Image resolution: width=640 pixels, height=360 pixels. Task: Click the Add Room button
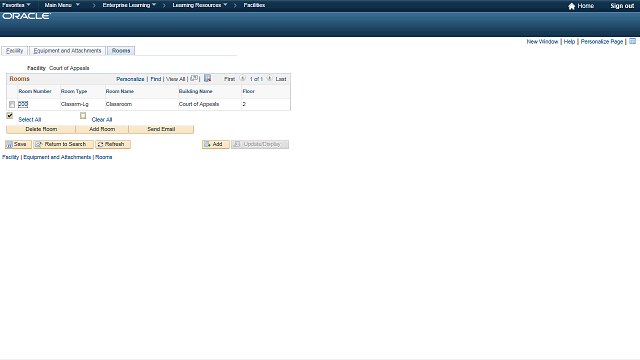coord(102,129)
